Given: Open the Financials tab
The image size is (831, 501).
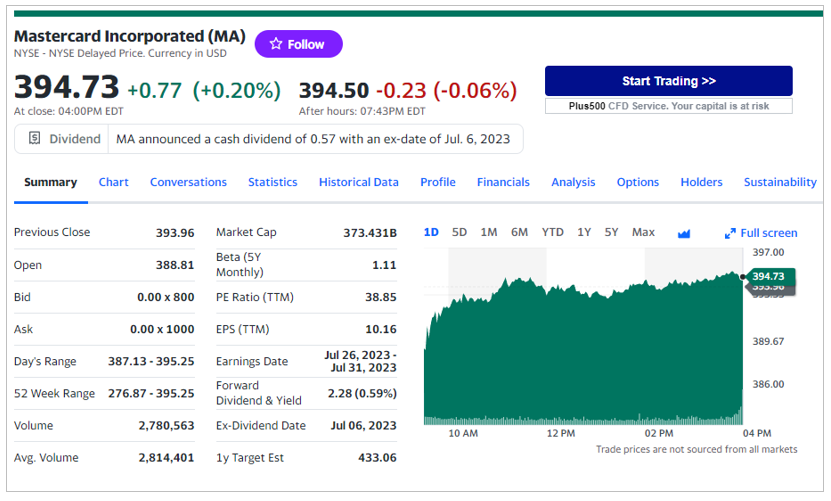Looking at the screenshot, I should pos(503,182).
